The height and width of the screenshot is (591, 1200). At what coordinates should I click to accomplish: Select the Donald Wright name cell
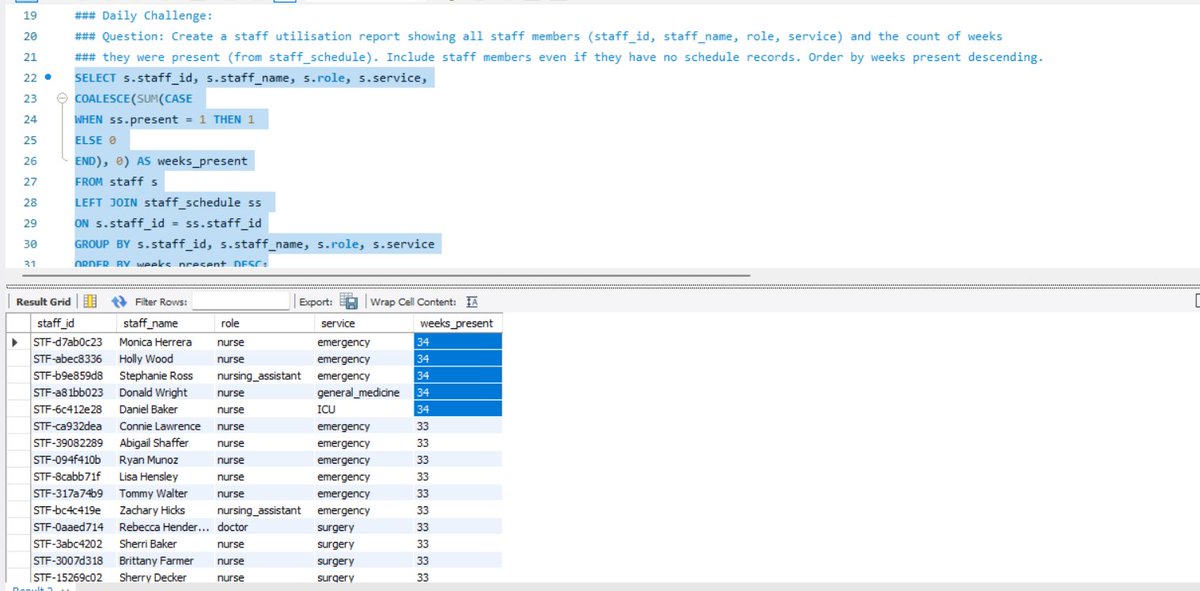click(164, 393)
